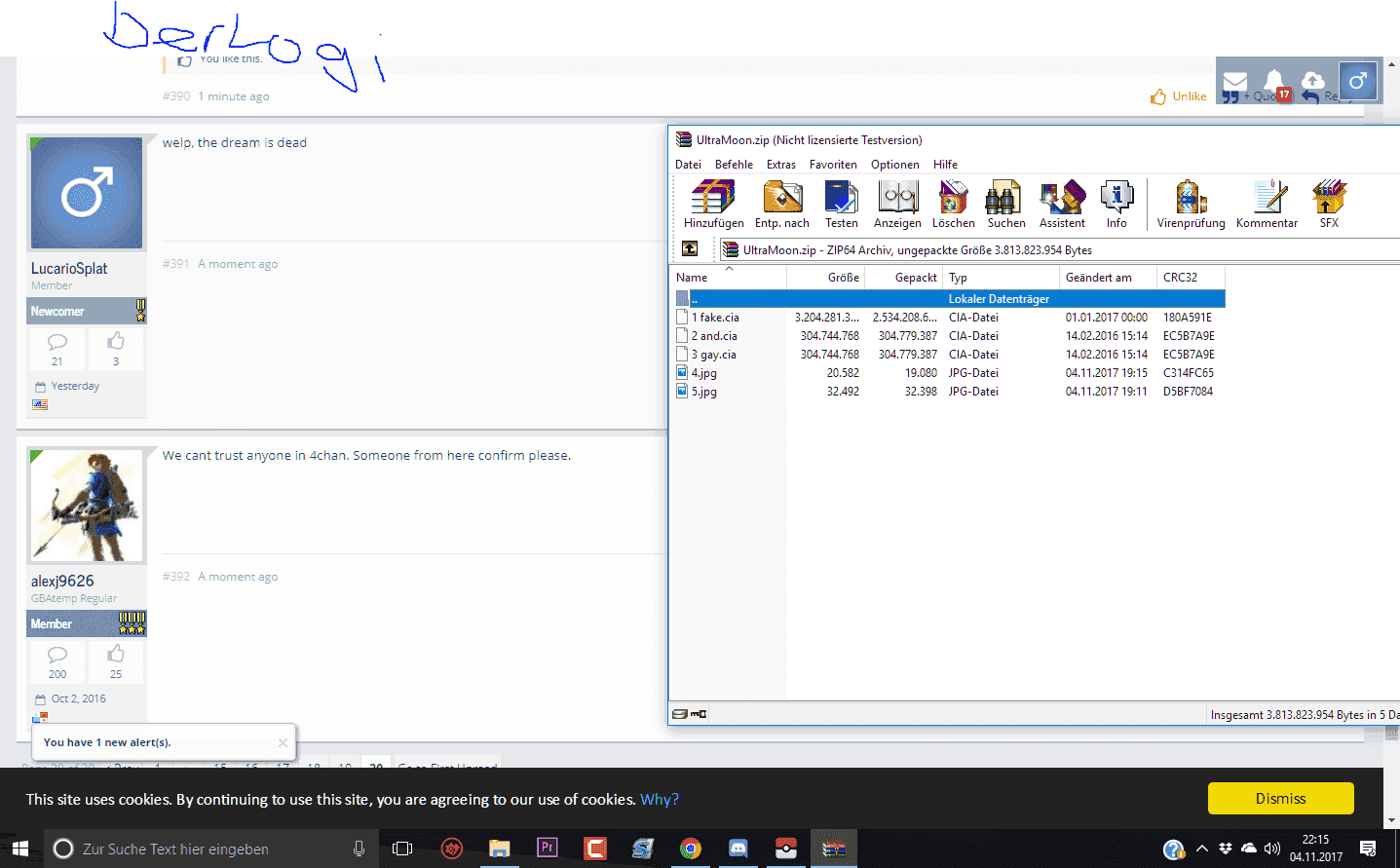
Task: Click the Why? cookie link
Action: click(660, 800)
